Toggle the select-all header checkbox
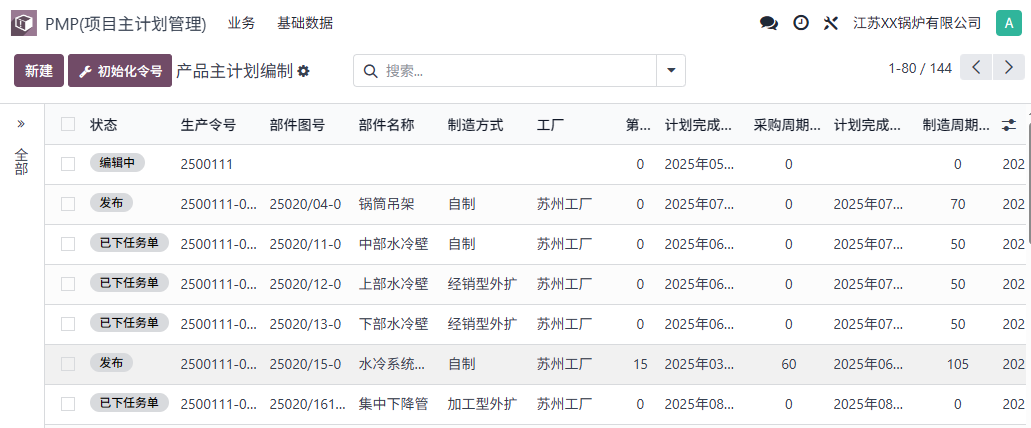The width and height of the screenshot is (1031, 428). [68, 125]
